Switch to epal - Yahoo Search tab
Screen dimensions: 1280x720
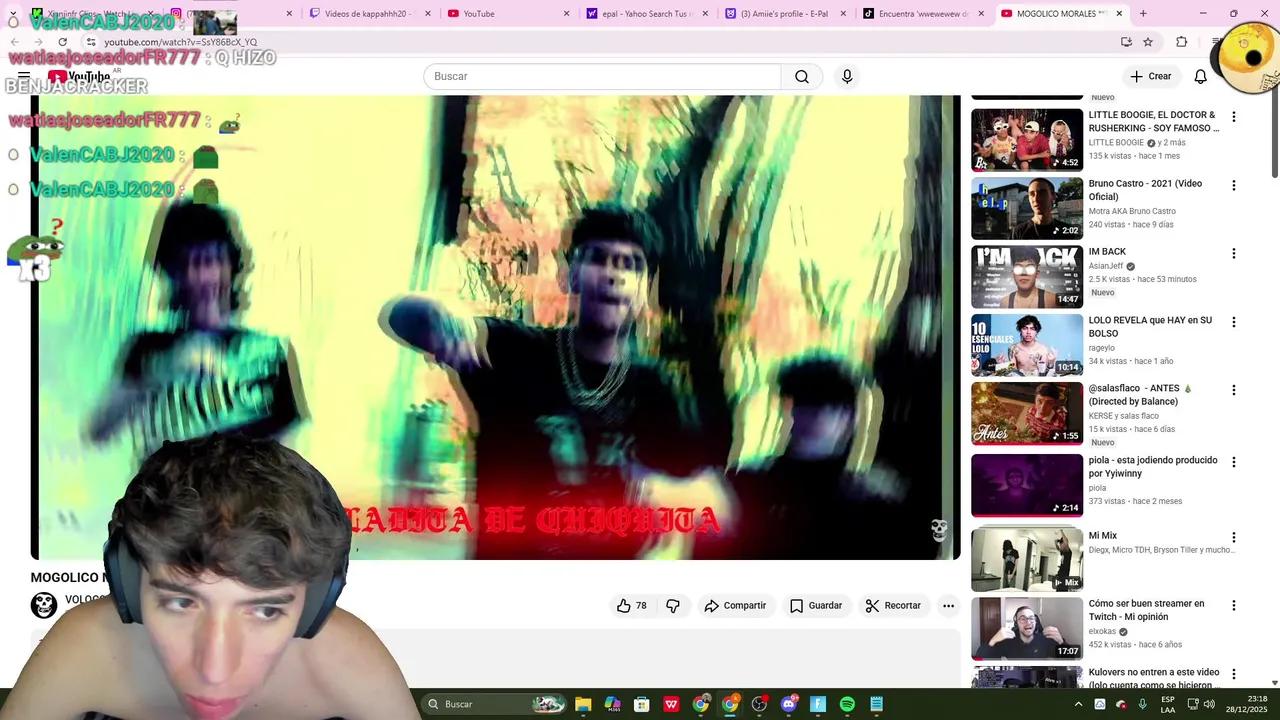(647, 14)
